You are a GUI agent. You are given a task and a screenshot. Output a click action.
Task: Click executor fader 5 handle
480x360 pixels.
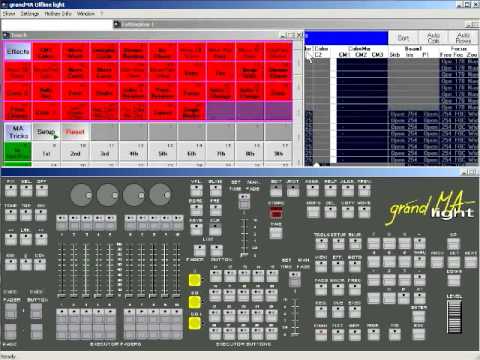(x=110, y=295)
